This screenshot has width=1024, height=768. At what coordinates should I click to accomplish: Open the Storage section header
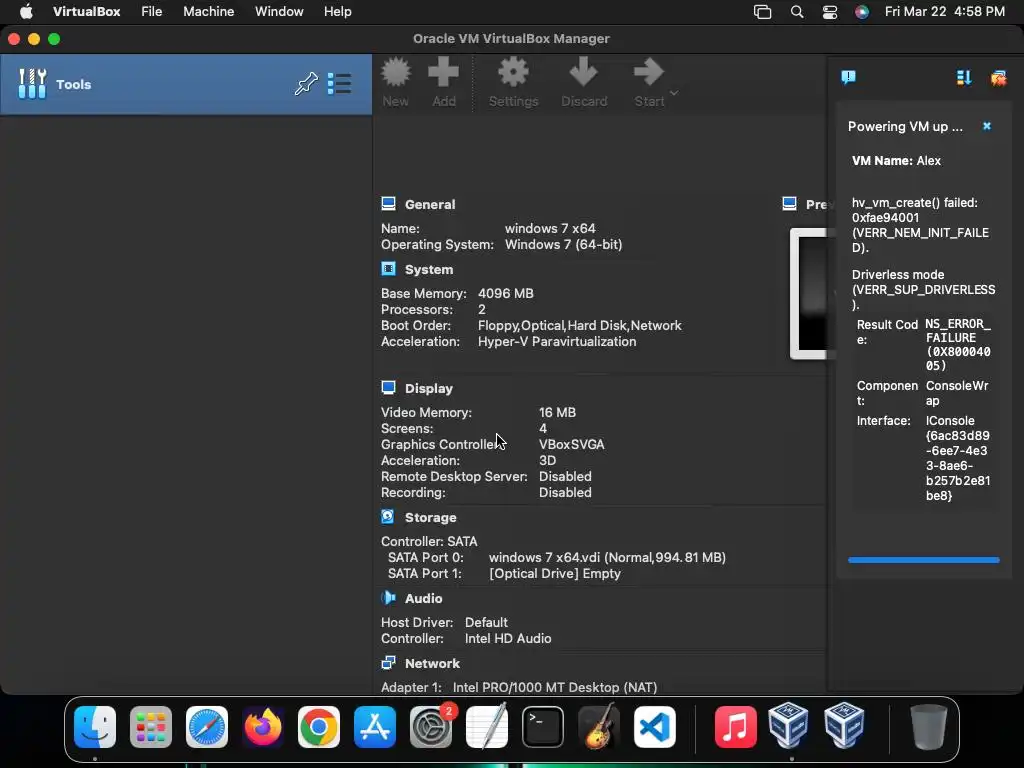click(x=430, y=518)
